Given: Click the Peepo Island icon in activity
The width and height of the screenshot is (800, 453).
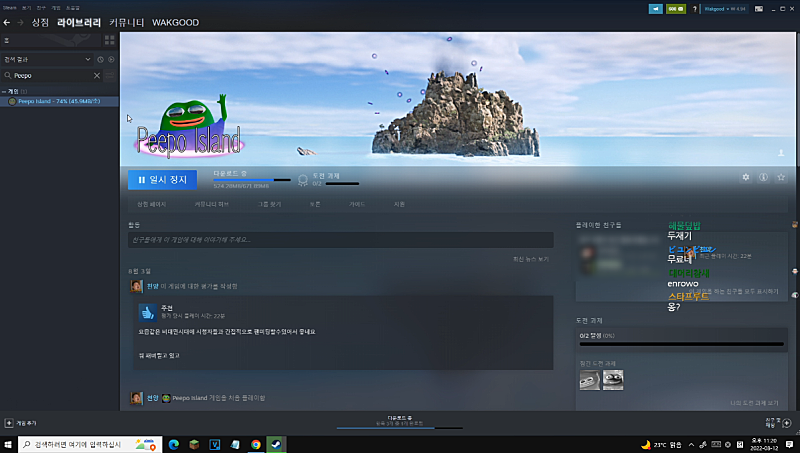Looking at the screenshot, I should [166, 398].
